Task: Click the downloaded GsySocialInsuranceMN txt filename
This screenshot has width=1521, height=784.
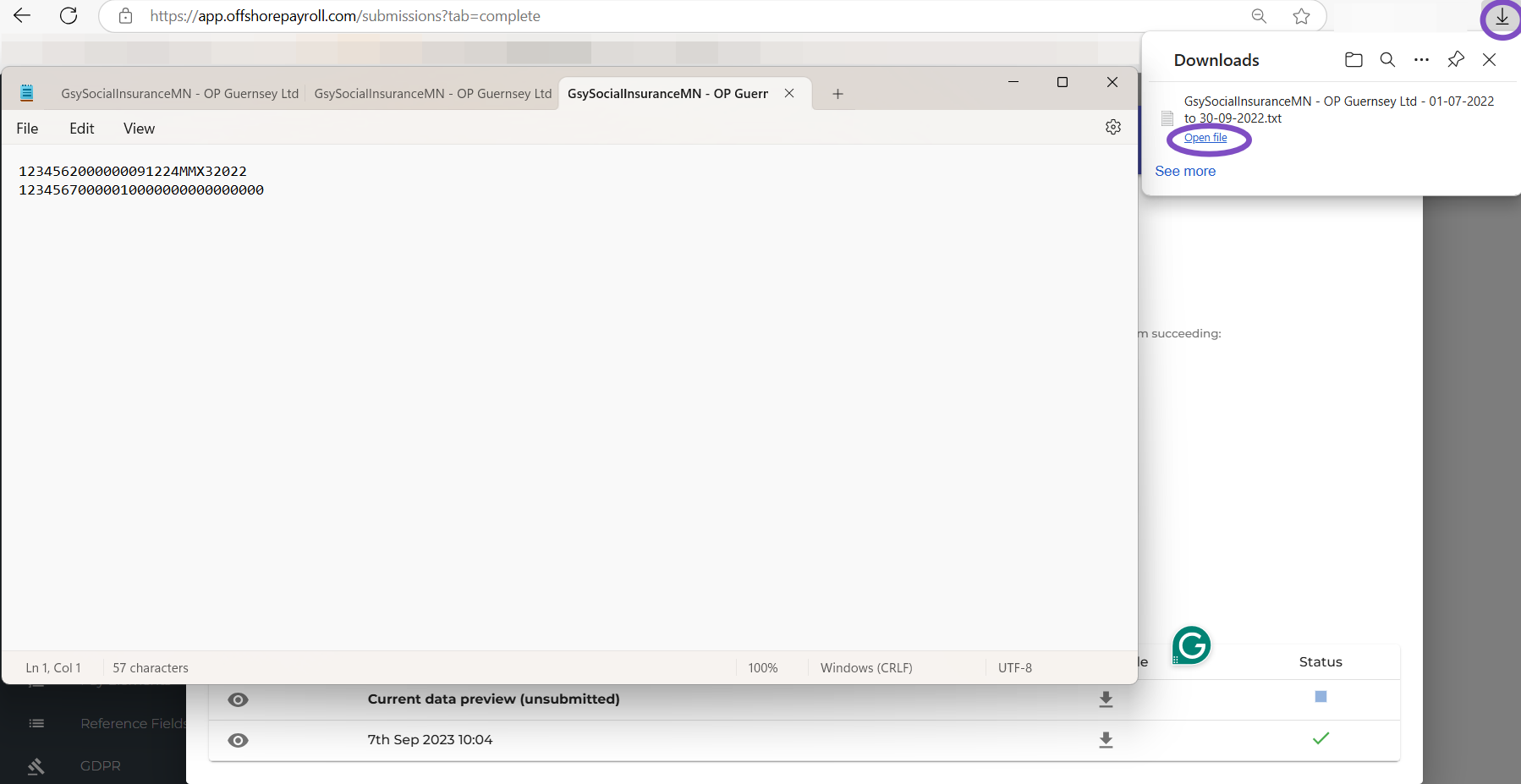Action: pos(1338,109)
